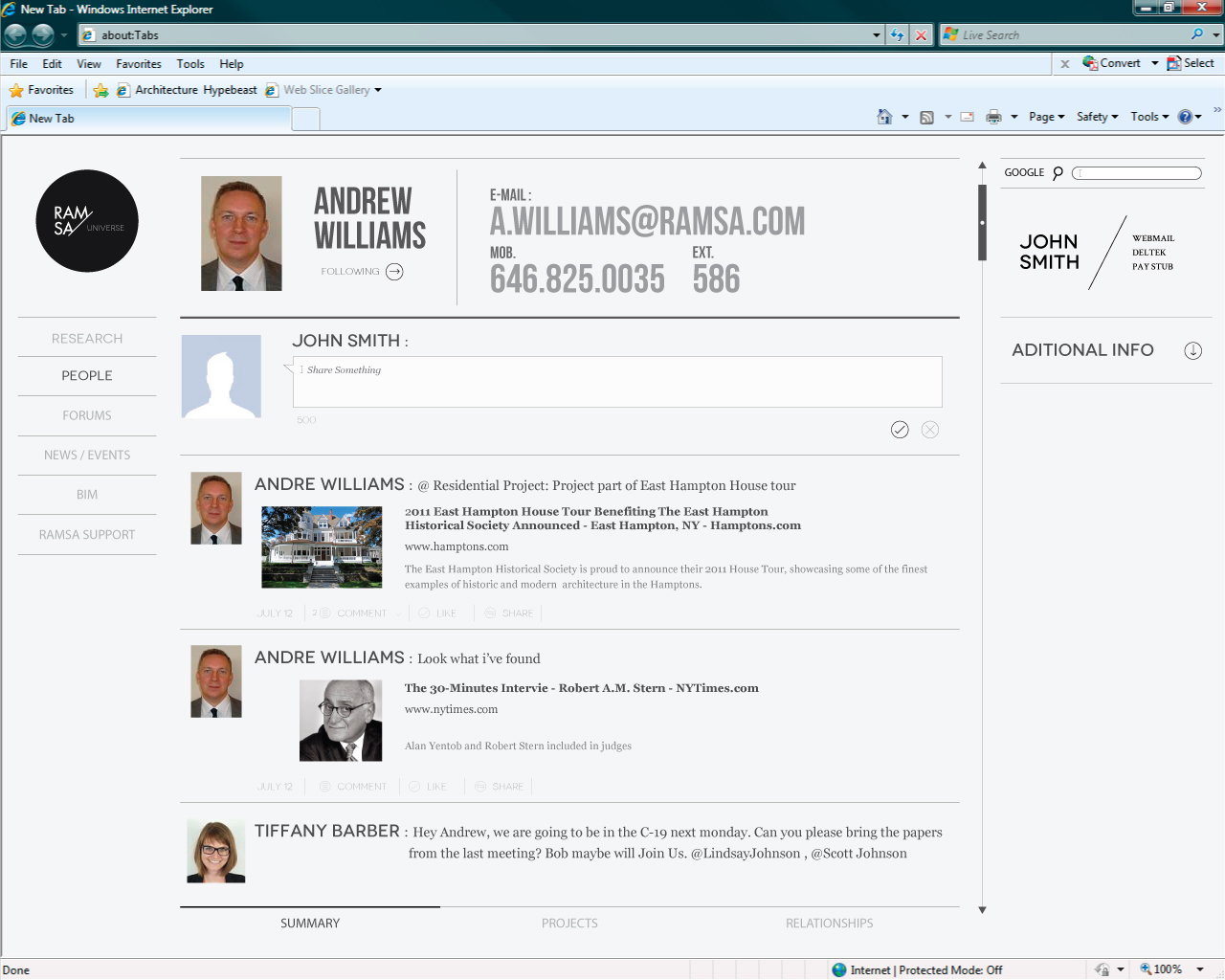The height and width of the screenshot is (980, 1225).
Task: Open the BIM section in sidebar
Action: [87, 495]
